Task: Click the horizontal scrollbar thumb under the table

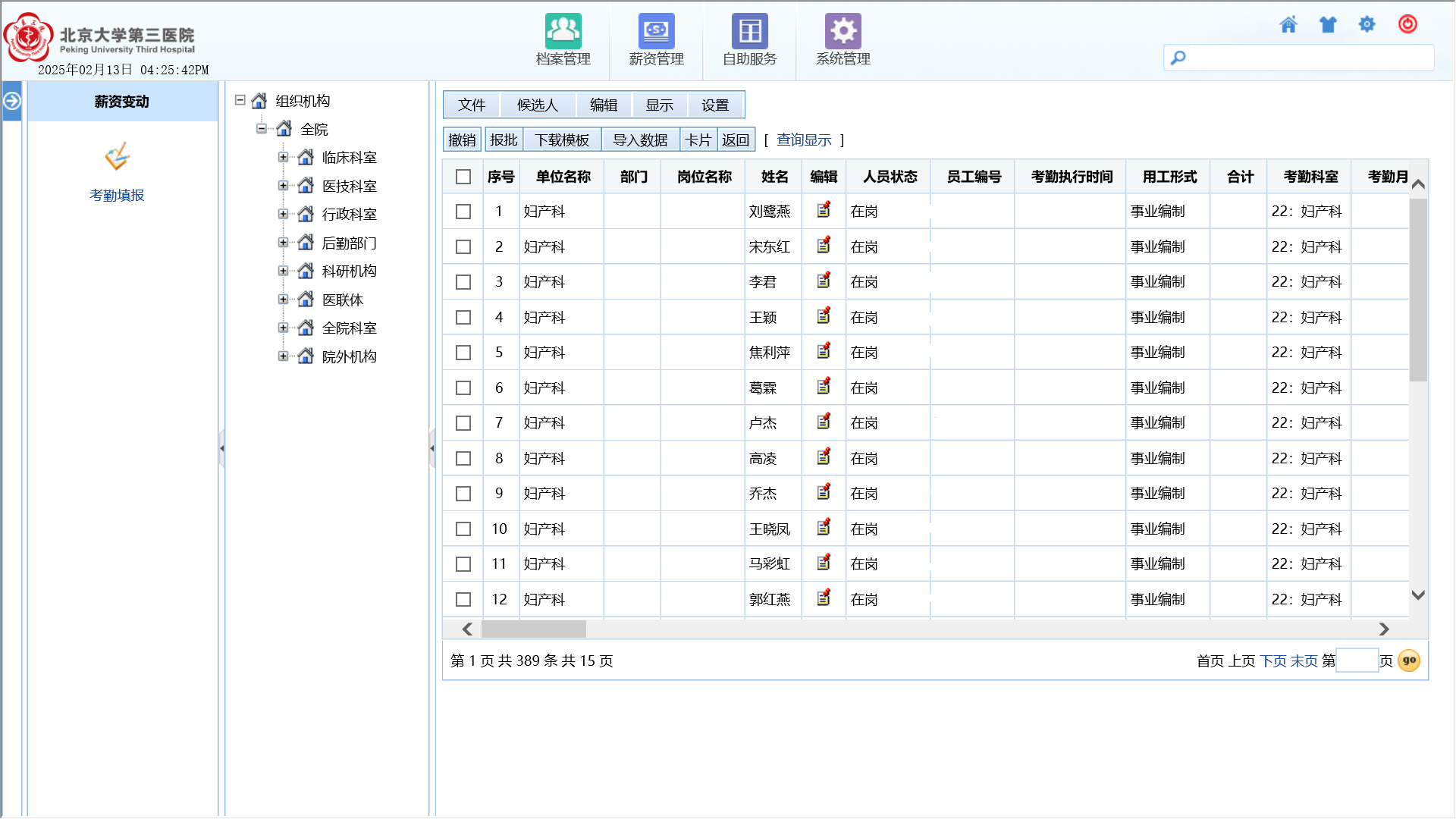Action: [x=533, y=629]
